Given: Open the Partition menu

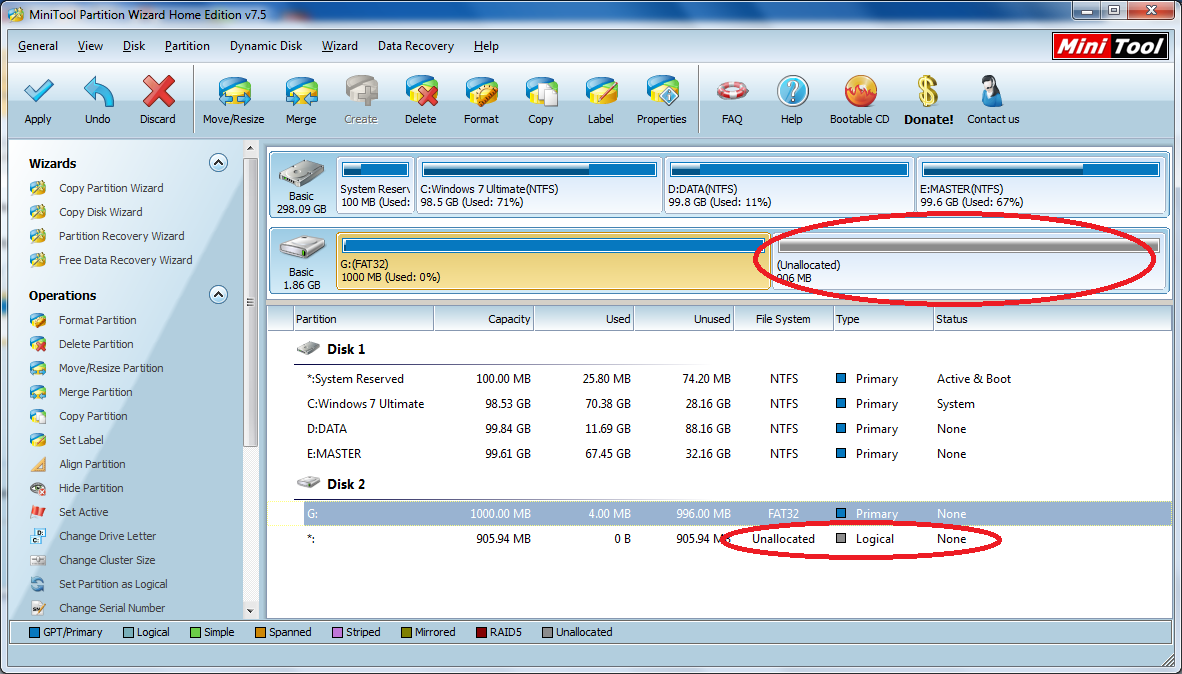Looking at the screenshot, I should pyautogui.click(x=187, y=46).
